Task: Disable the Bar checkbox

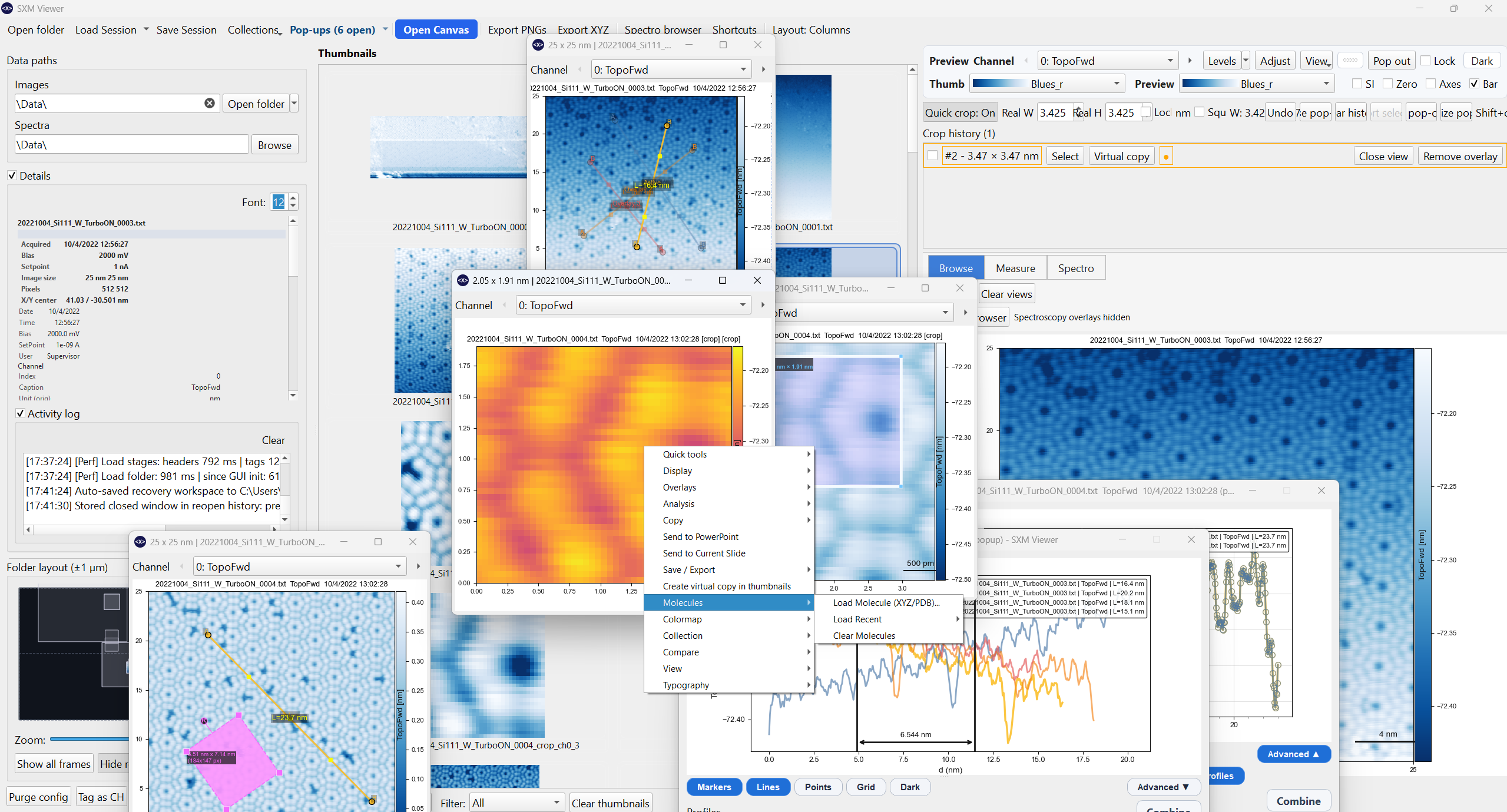Action: pyautogui.click(x=1474, y=84)
